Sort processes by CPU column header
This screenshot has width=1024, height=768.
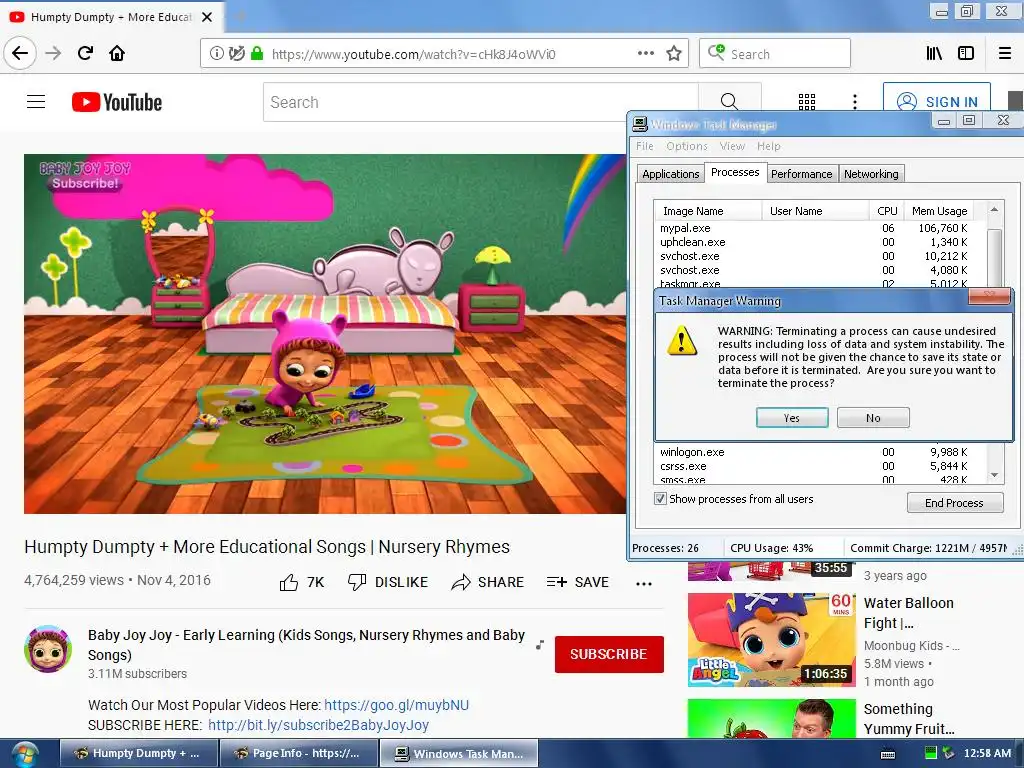pos(887,211)
